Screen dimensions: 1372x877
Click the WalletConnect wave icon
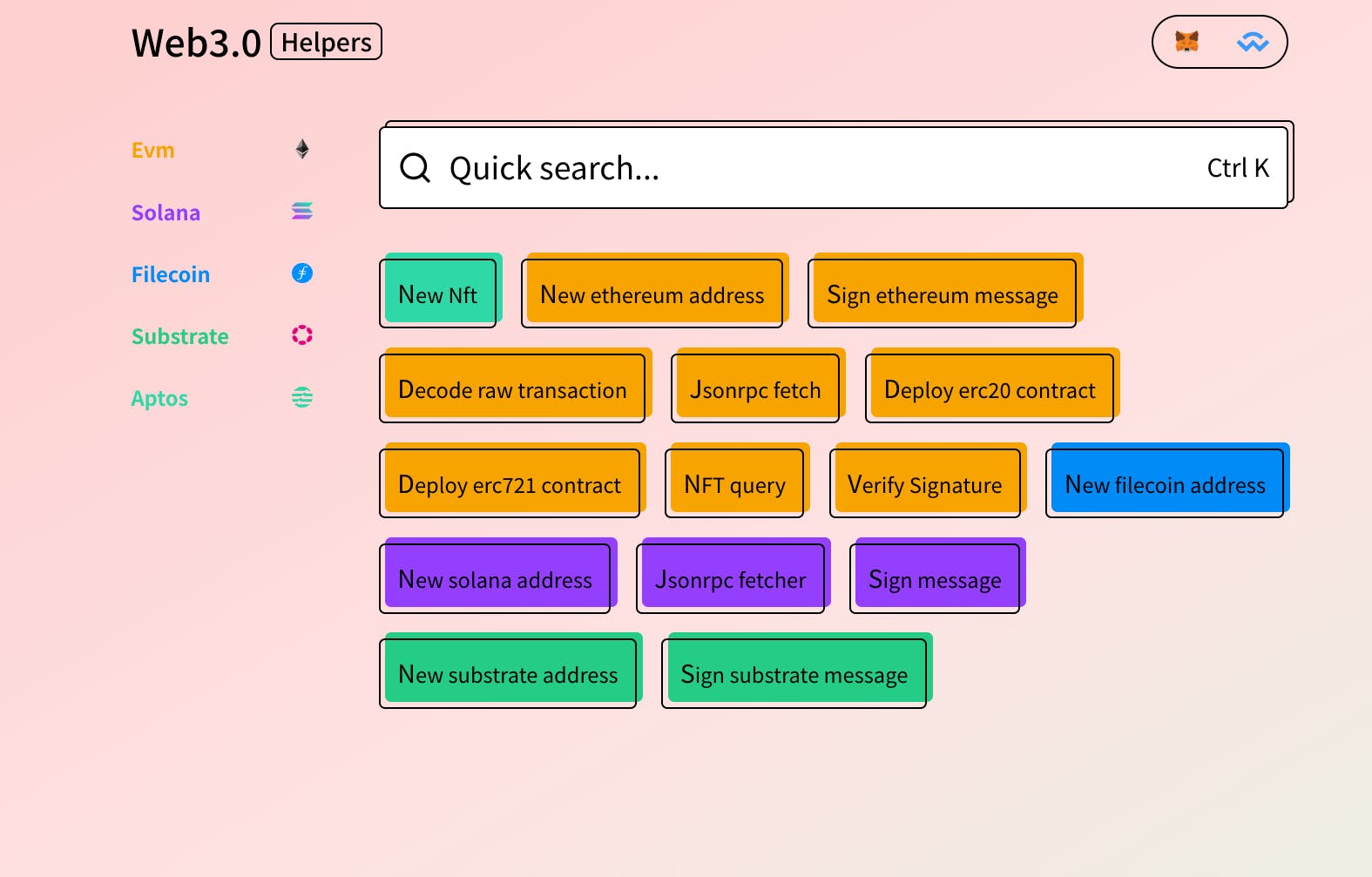[1253, 42]
